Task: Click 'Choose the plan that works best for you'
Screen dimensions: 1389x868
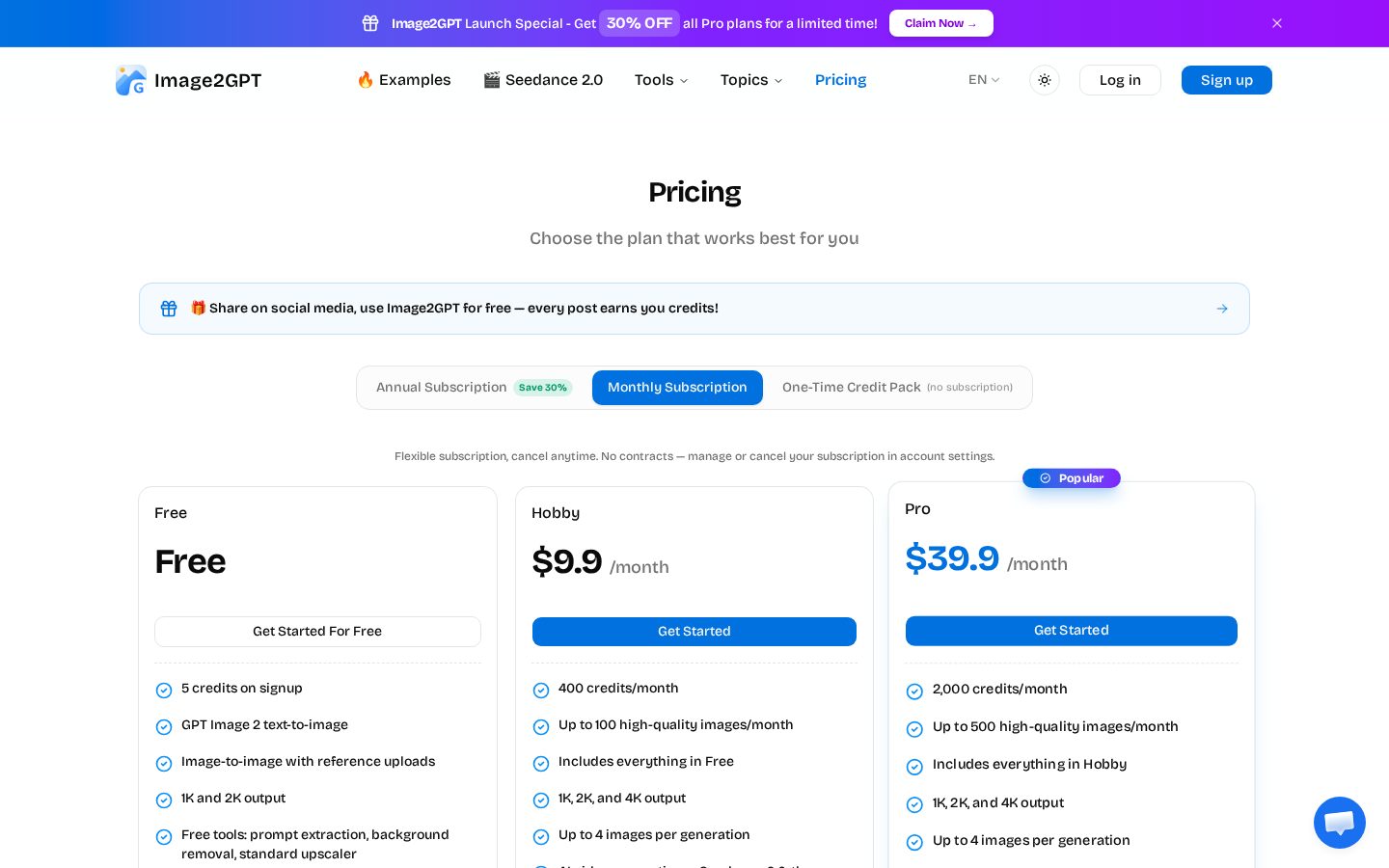Action: tap(694, 238)
